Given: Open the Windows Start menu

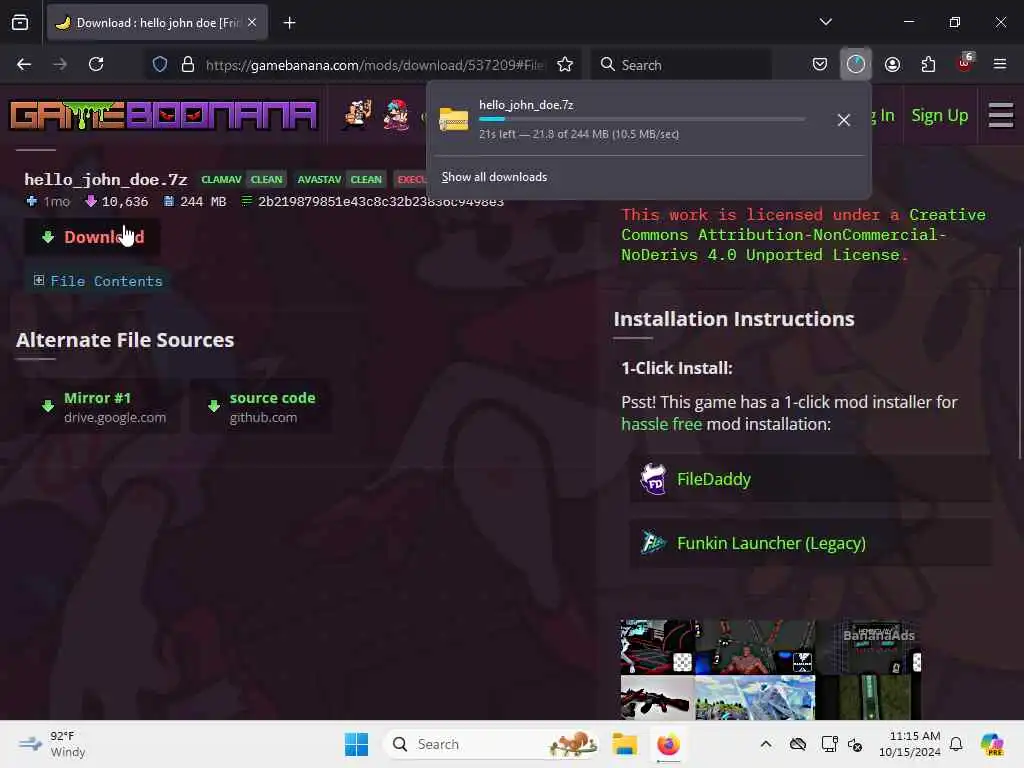Looking at the screenshot, I should point(357,744).
